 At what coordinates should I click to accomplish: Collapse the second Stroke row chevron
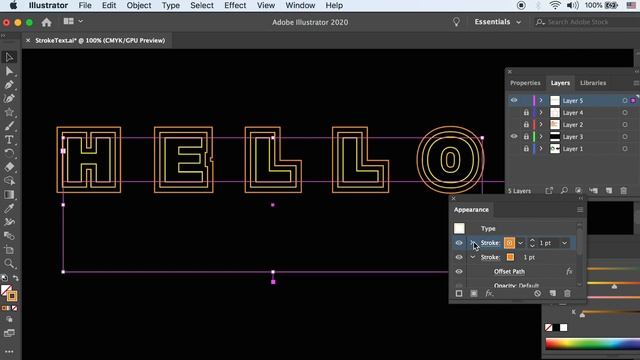473,257
